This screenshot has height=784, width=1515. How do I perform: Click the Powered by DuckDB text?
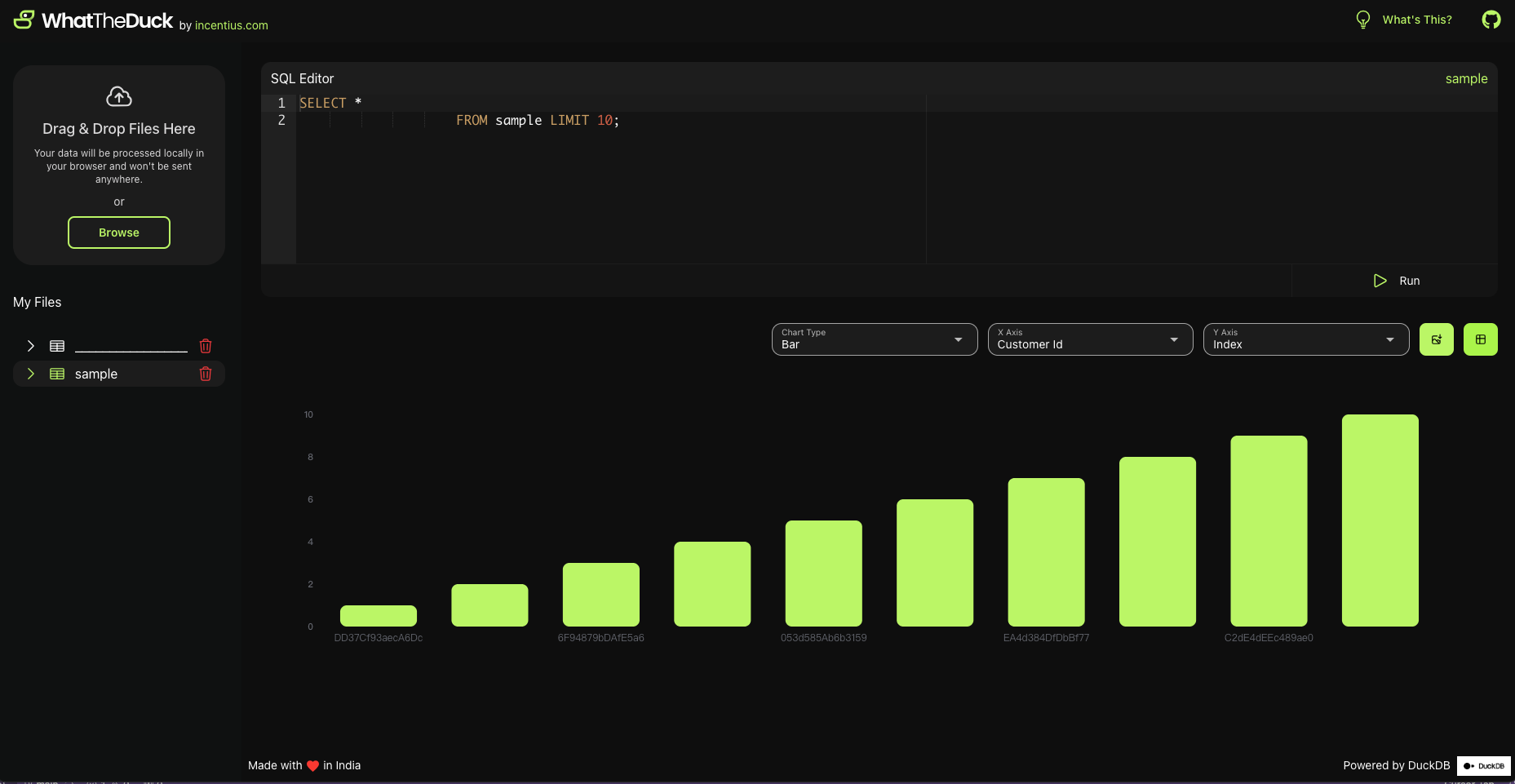1397,765
